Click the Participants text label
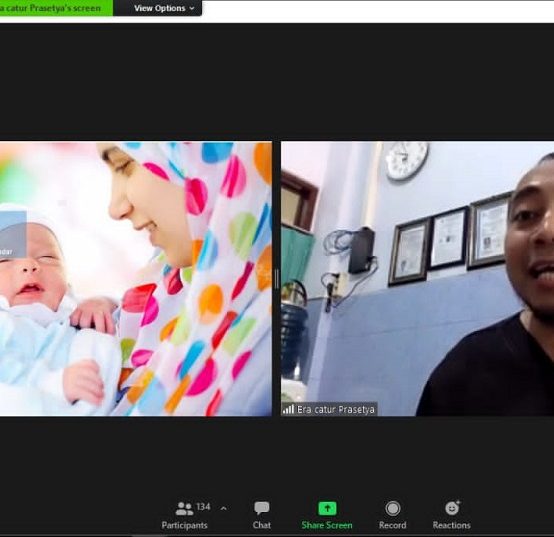The height and width of the screenshot is (537, 554). [x=184, y=525]
